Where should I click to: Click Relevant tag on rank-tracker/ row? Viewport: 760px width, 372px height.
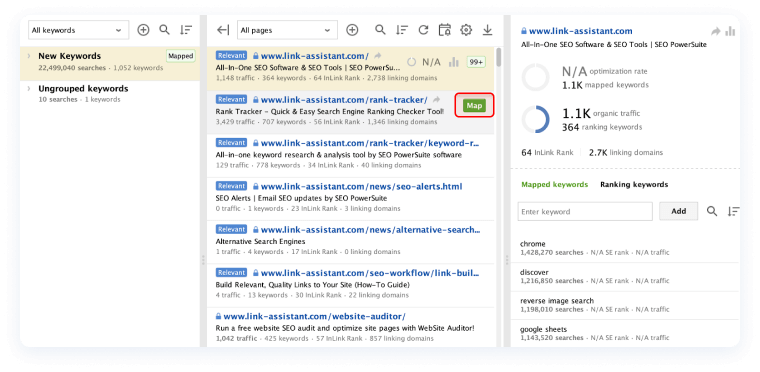click(232, 99)
